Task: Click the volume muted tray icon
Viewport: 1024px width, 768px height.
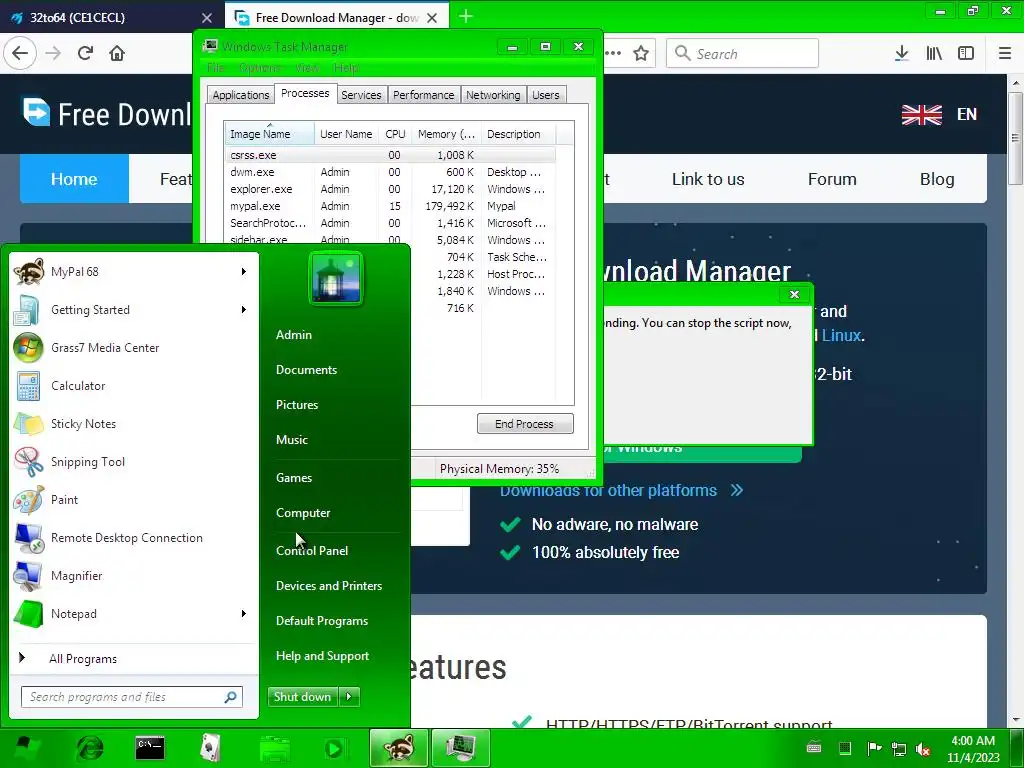Action: 923,749
